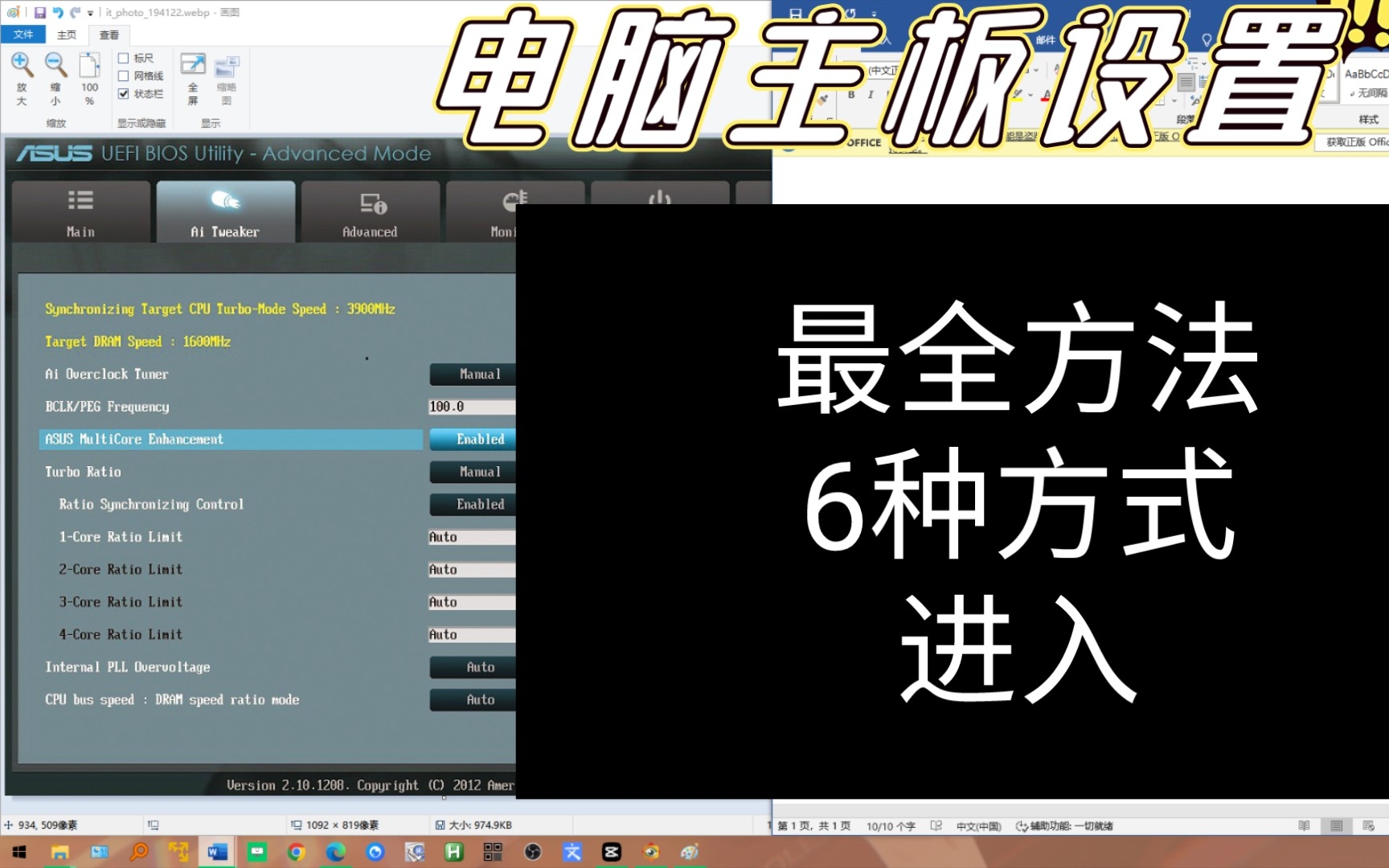Switch to the 主页 tab in Paint
The image size is (1389, 868).
67,35
